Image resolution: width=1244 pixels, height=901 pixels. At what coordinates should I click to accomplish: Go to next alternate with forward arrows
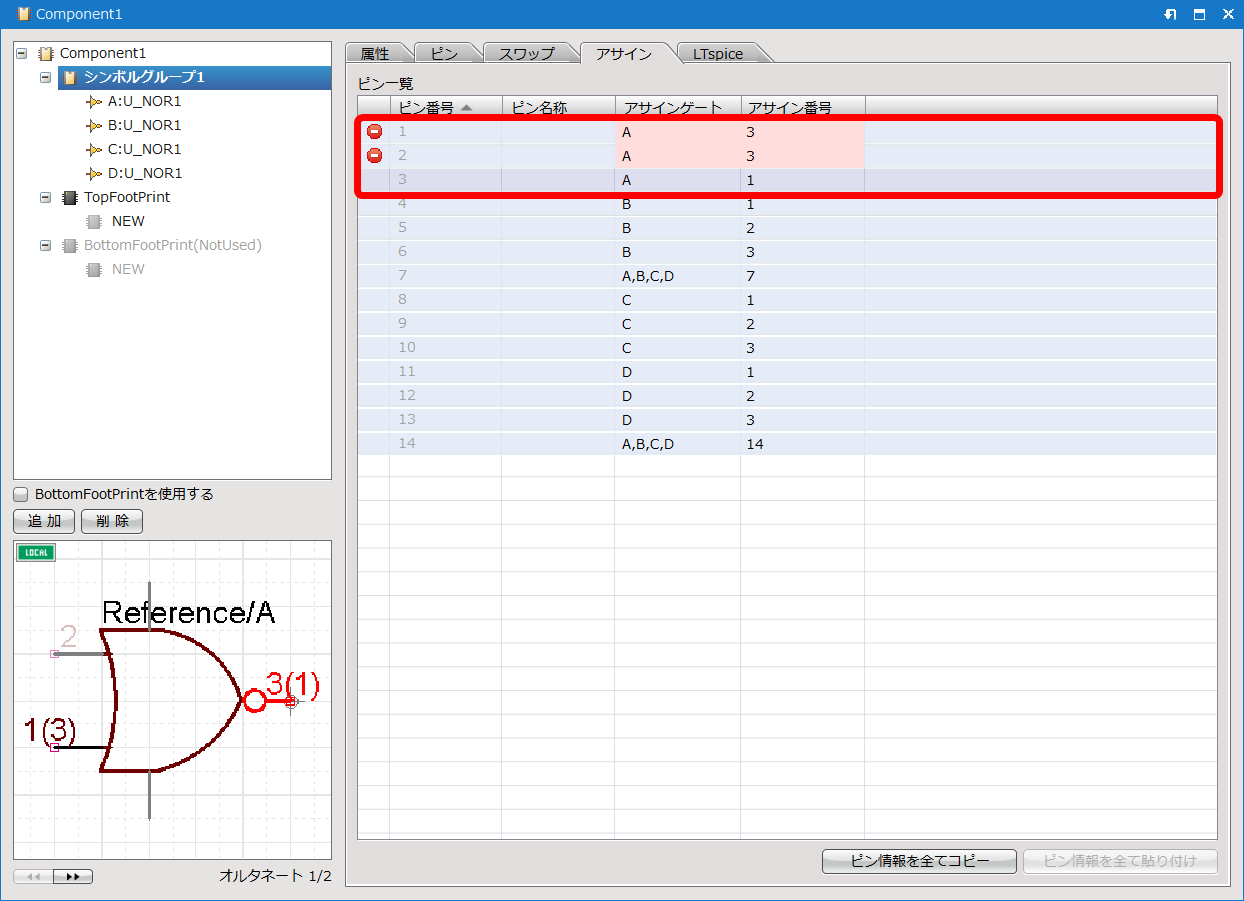click(73, 877)
